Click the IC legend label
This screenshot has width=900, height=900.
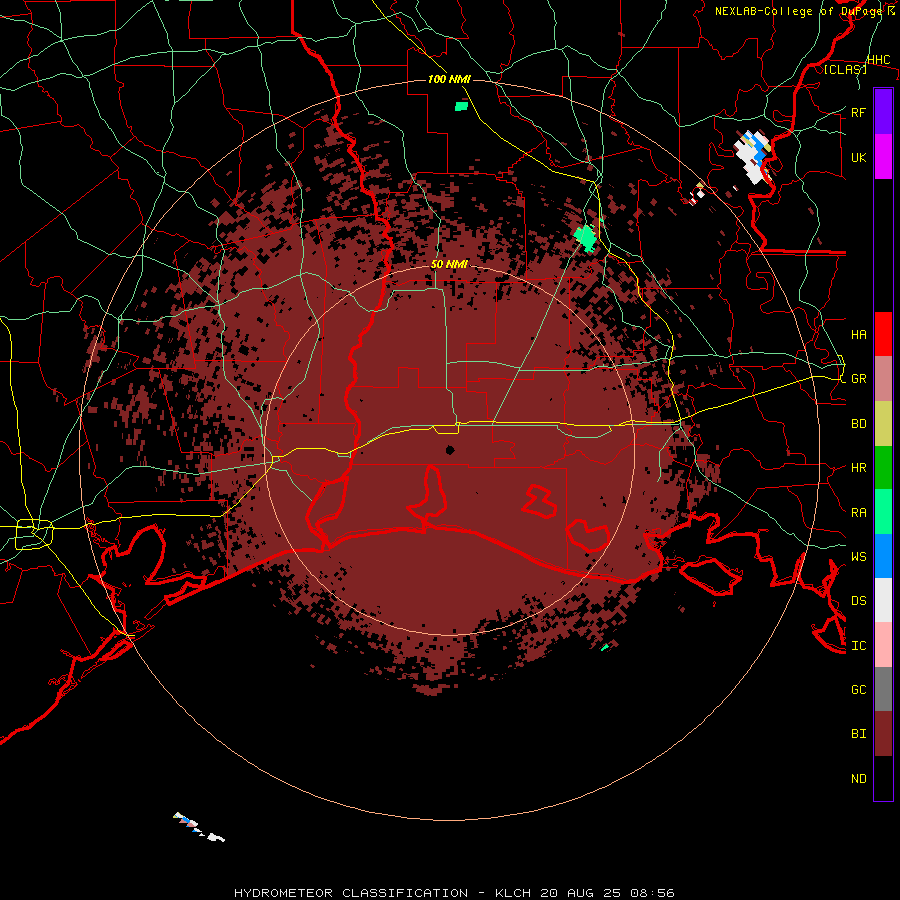(x=858, y=645)
